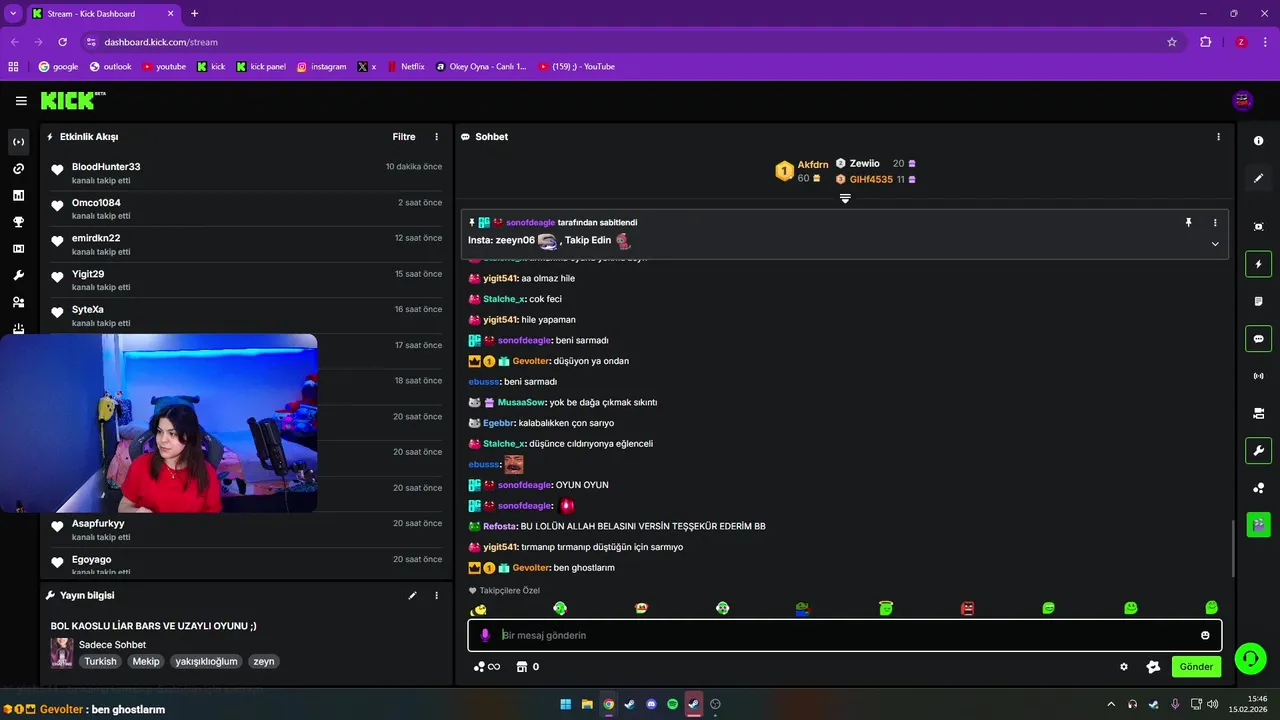Click Refosta username in chat
This screenshot has width=1280, height=720.
pos(499,526)
